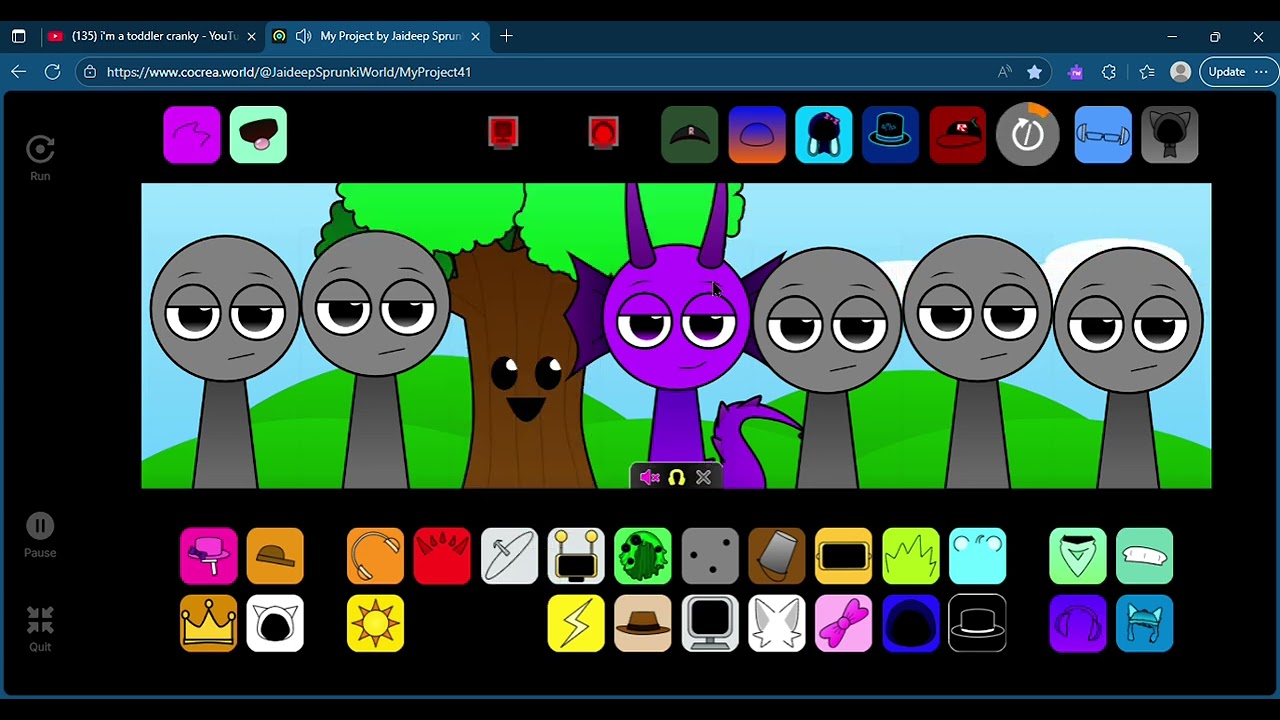1280x720 pixels.
Task: Favorite this page with star icon
Action: click(1035, 72)
